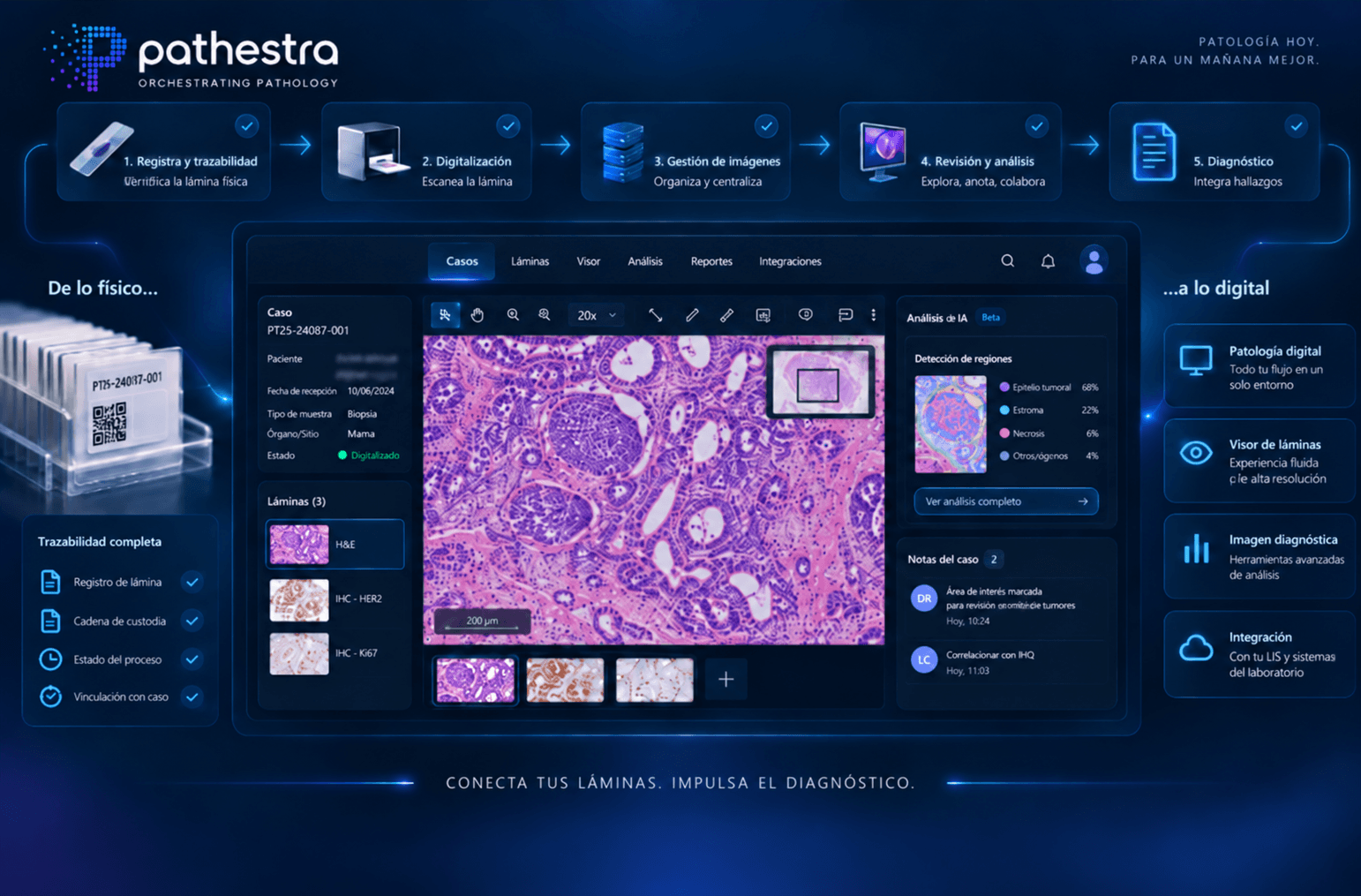Image resolution: width=1361 pixels, height=896 pixels.
Task: Click the eye icon on Visor de láminas card
Action: (x=1196, y=453)
